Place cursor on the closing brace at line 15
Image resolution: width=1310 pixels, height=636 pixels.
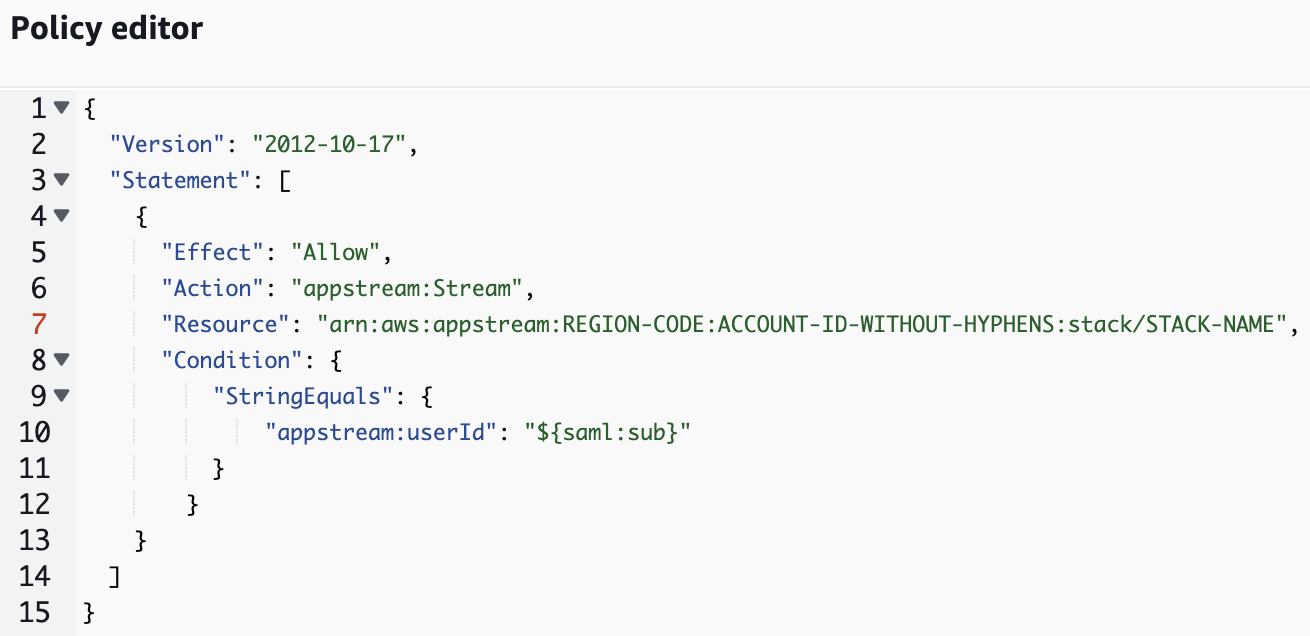[86, 612]
